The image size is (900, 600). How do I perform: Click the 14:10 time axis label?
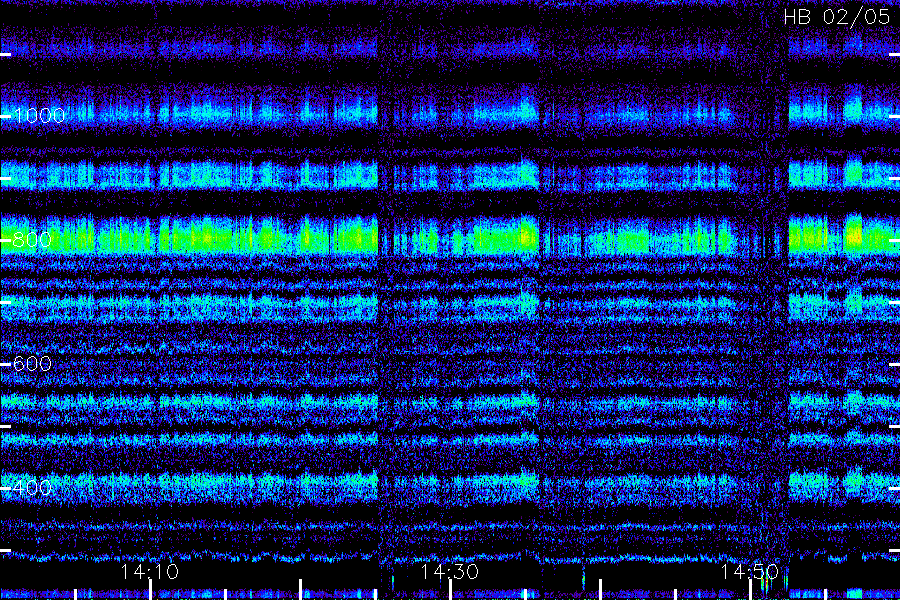[x=150, y=572]
